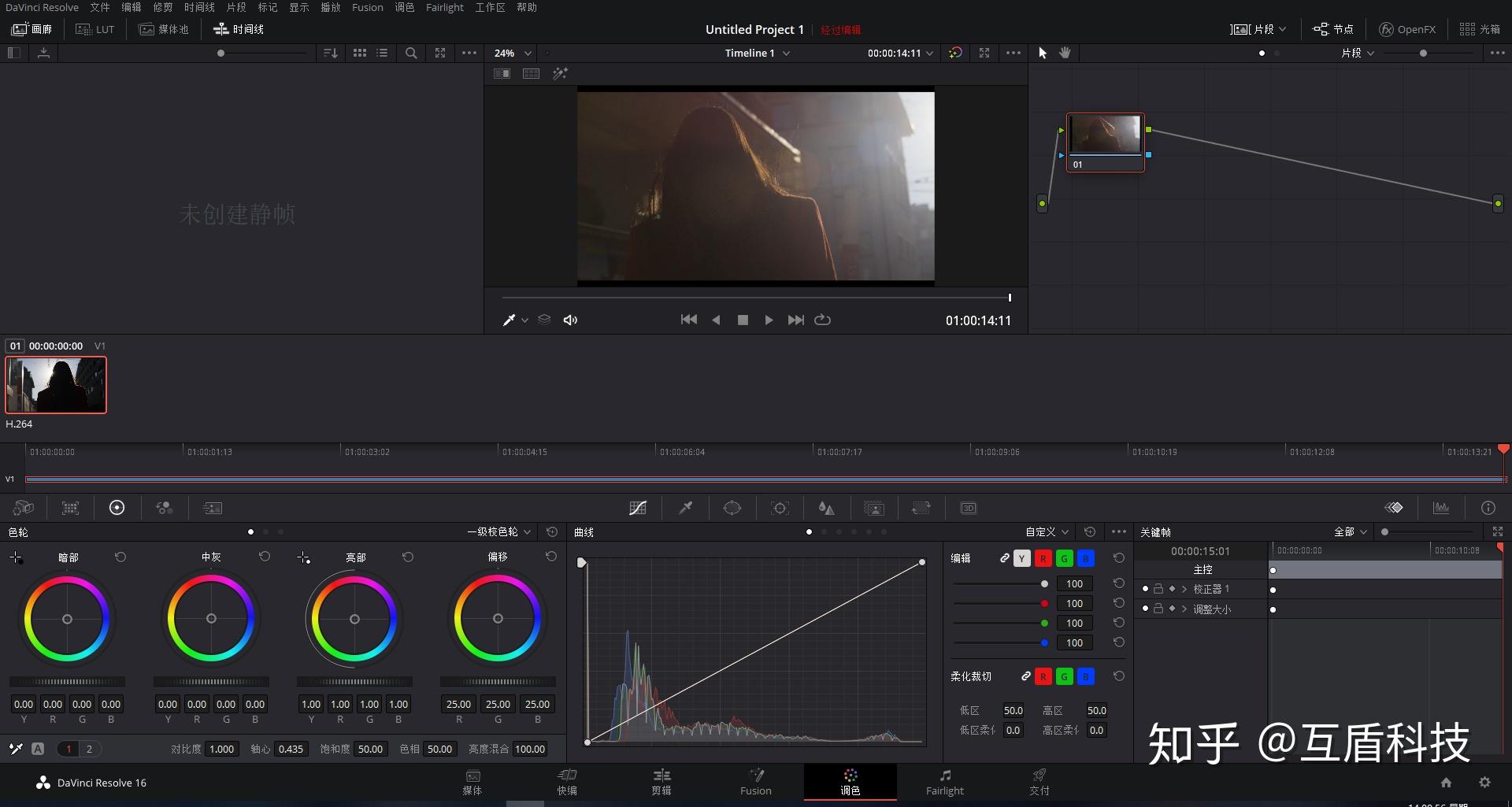The width and height of the screenshot is (1512, 807).
Task: Open the curves 自定义 dropdown
Action: (x=1047, y=532)
